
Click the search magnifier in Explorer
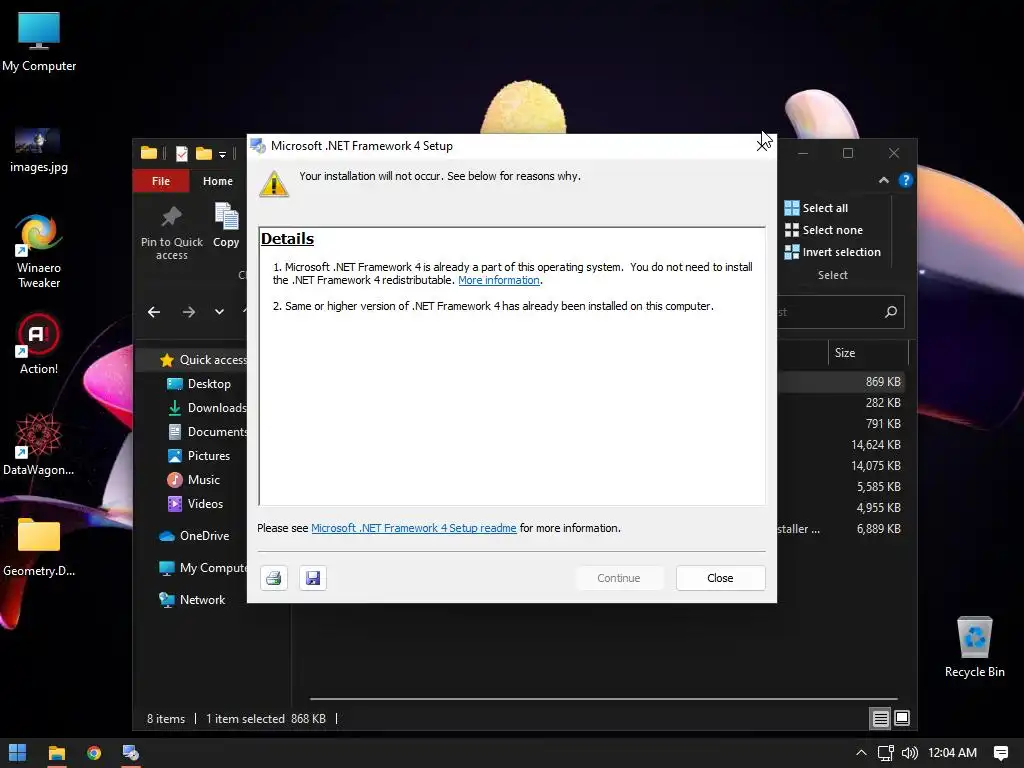(891, 312)
